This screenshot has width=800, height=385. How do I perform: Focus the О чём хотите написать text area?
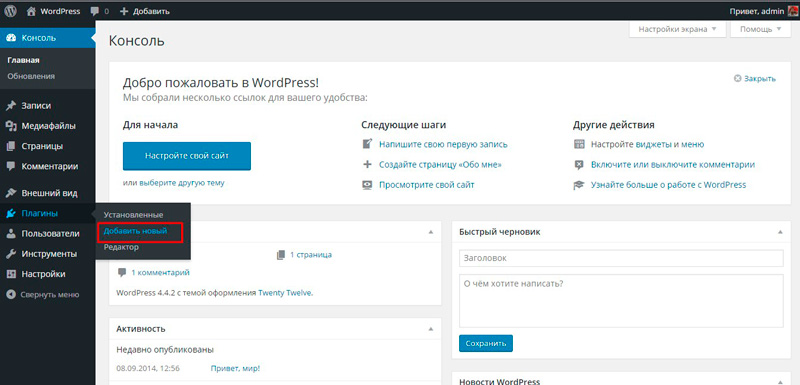point(621,301)
